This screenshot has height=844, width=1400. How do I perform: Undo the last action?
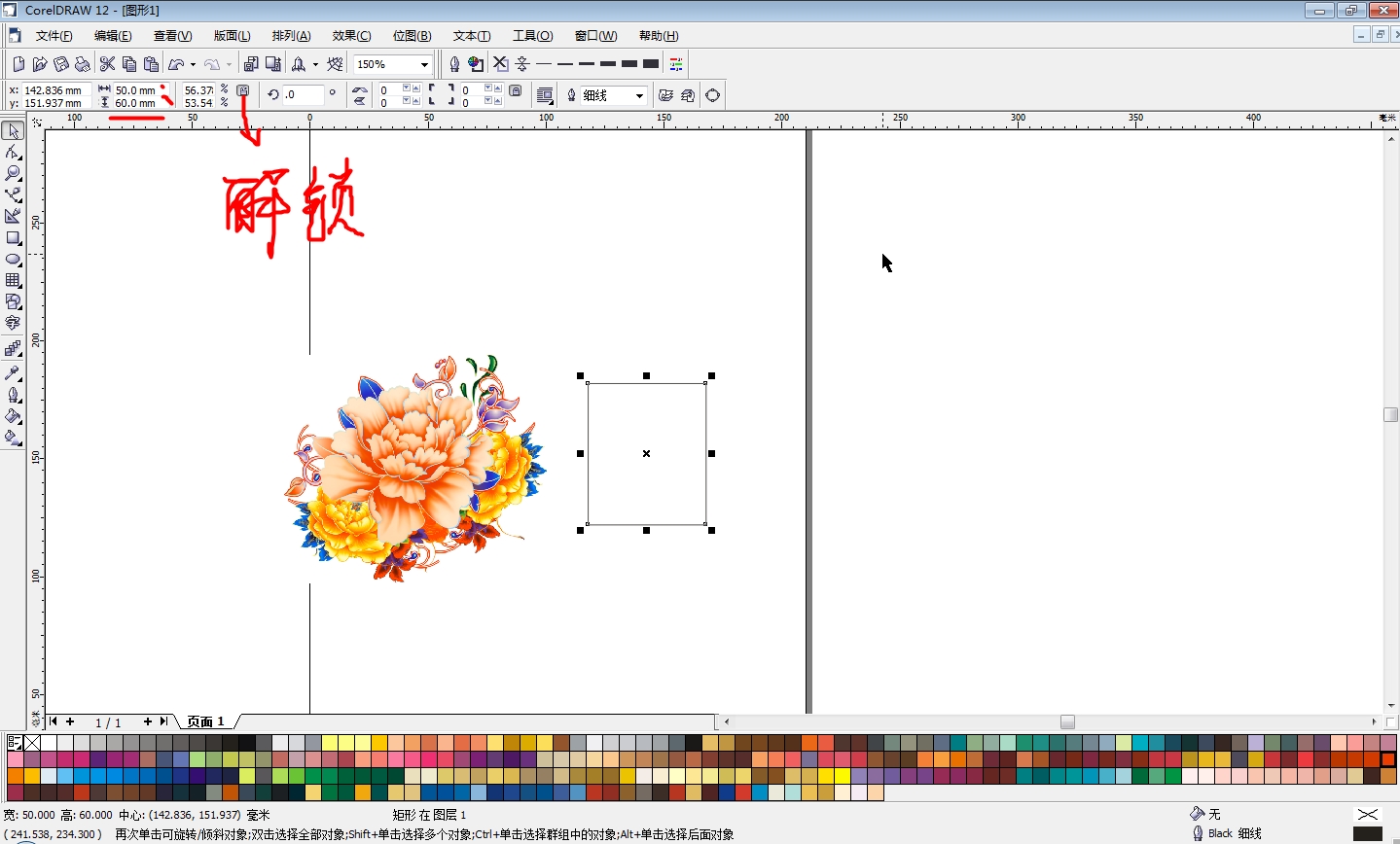176,64
